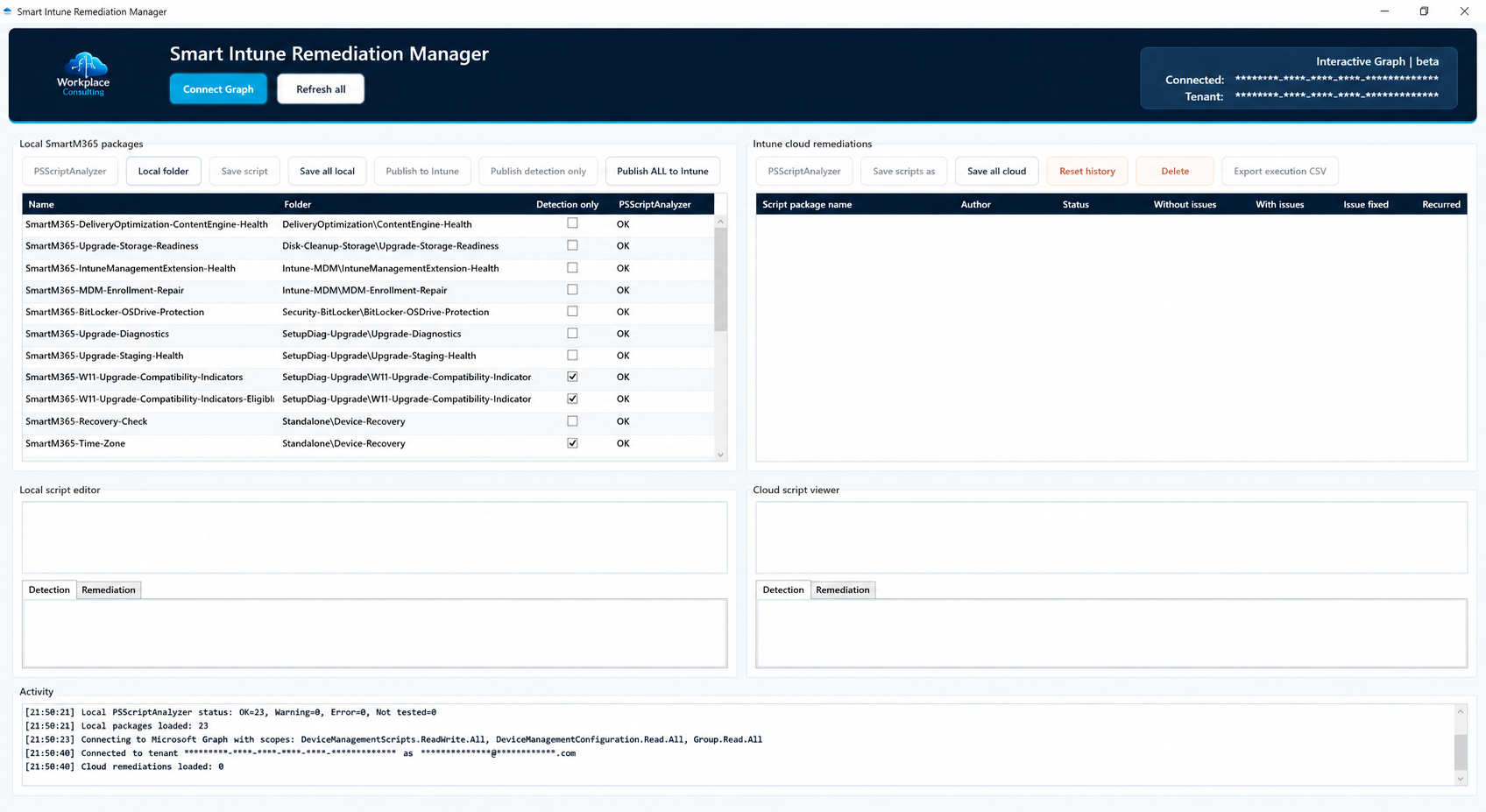This screenshot has height=812, width=1486.
Task: Click Save all cloud button
Action: (x=996, y=171)
